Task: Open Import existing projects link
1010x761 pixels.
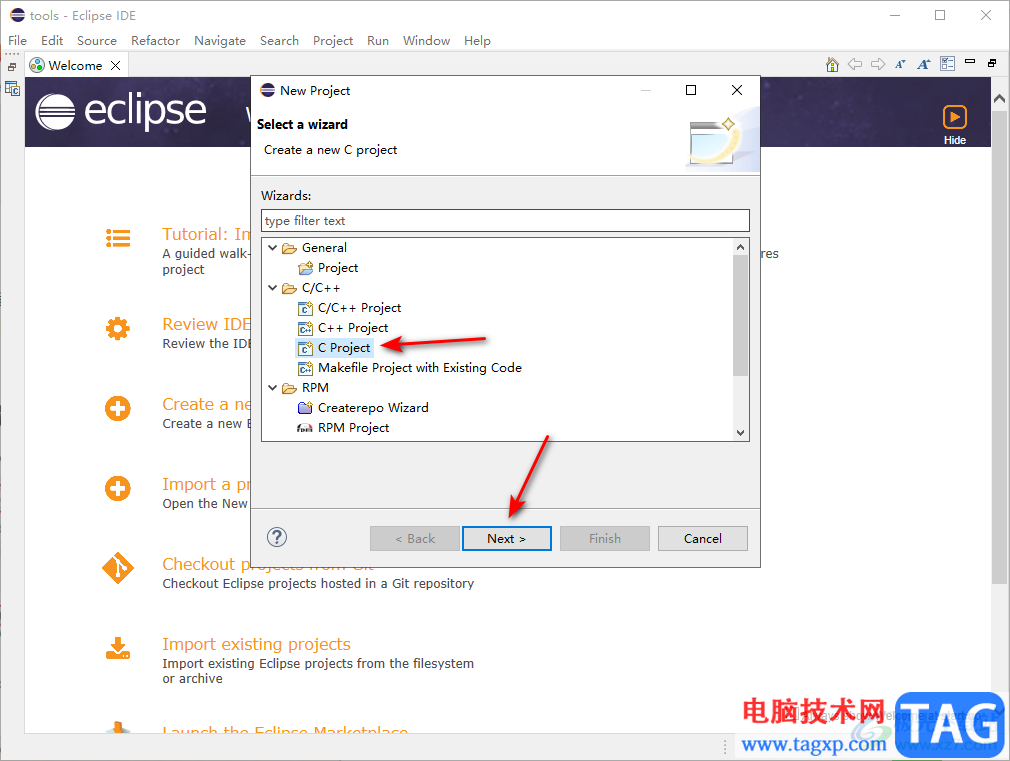Action: [x=256, y=644]
